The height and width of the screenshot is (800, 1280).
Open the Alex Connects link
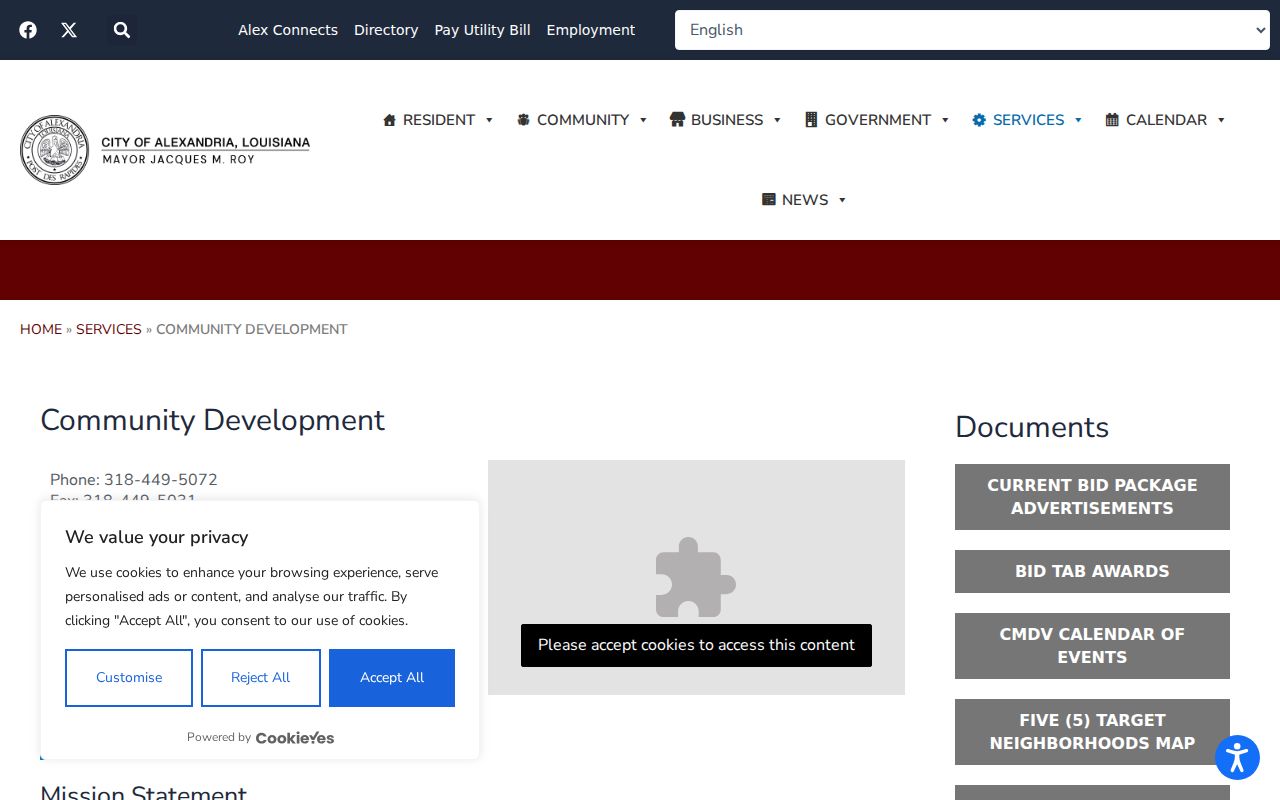click(288, 30)
